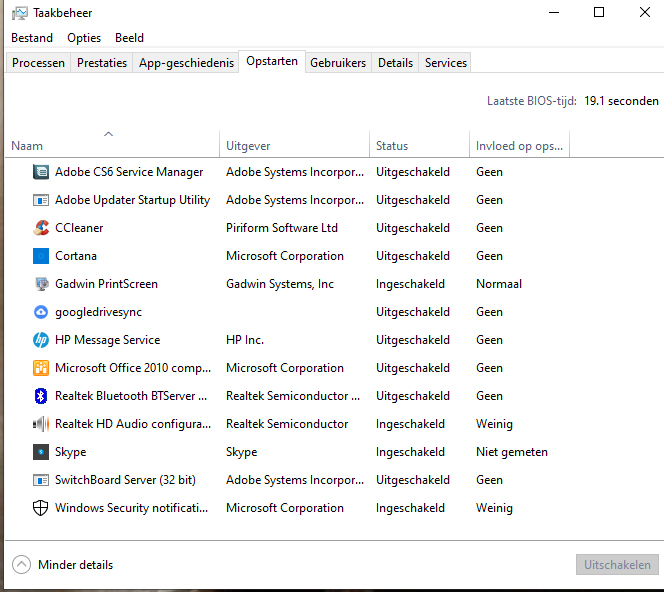Click the HP Message Service icon
Screen dimensions: 664x592
click(x=41, y=340)
